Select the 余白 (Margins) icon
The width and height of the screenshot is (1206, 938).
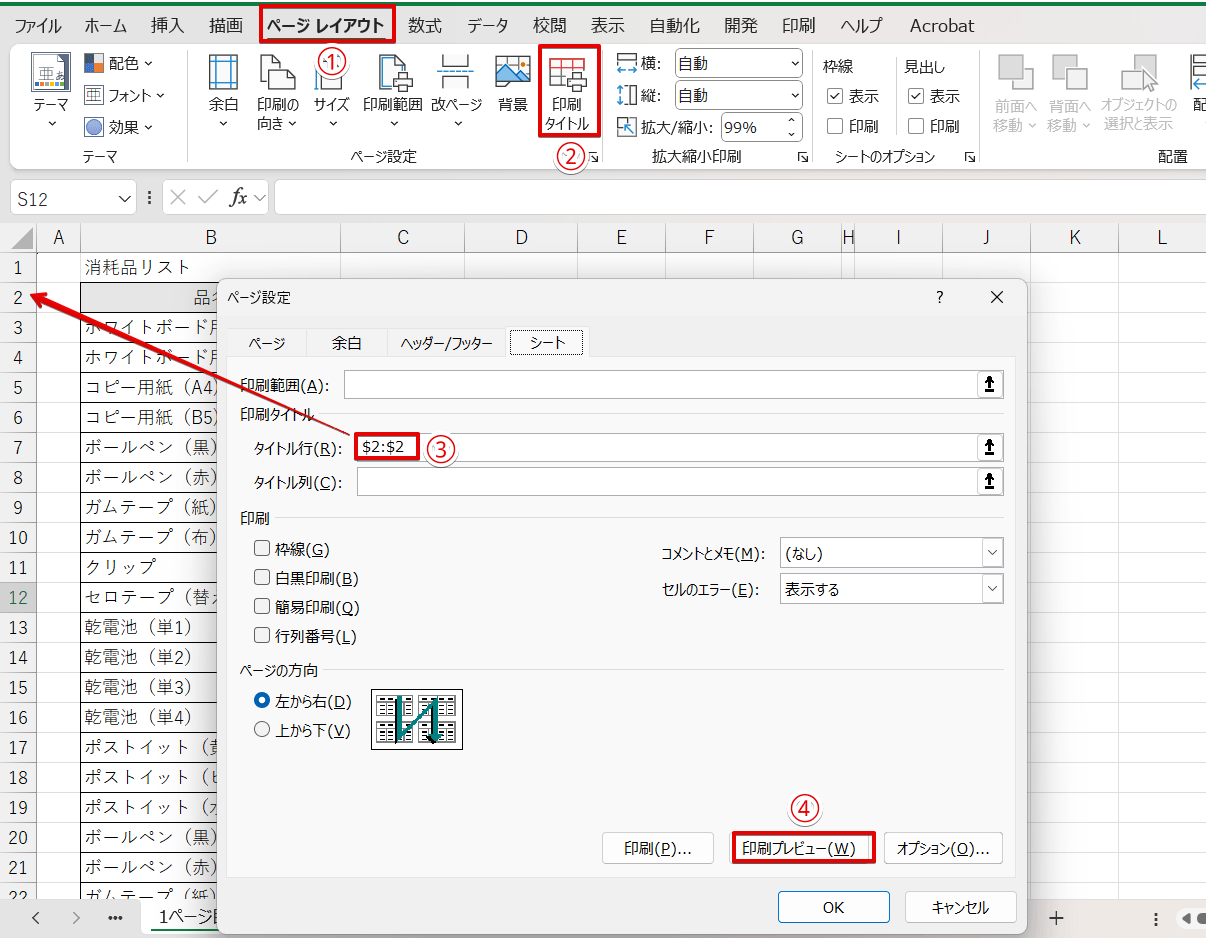222,91
